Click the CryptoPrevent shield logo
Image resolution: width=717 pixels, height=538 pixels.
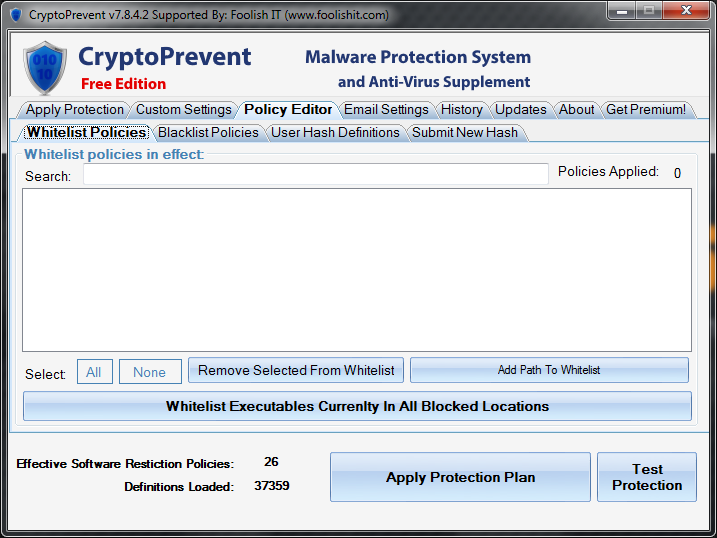pyautogui.click(x=45, y=68)
